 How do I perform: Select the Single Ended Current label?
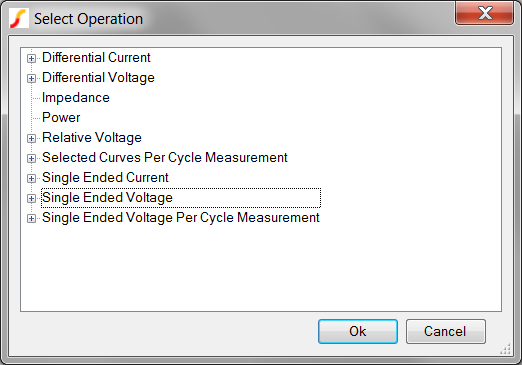point(105,178)
